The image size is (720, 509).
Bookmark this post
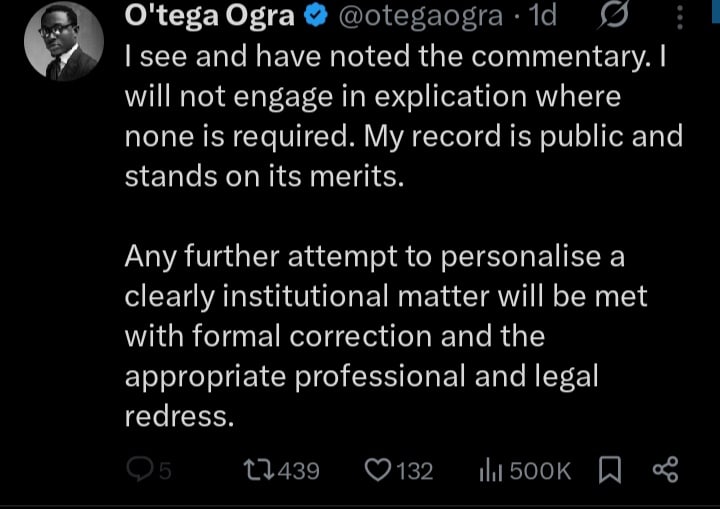point(609,469)
